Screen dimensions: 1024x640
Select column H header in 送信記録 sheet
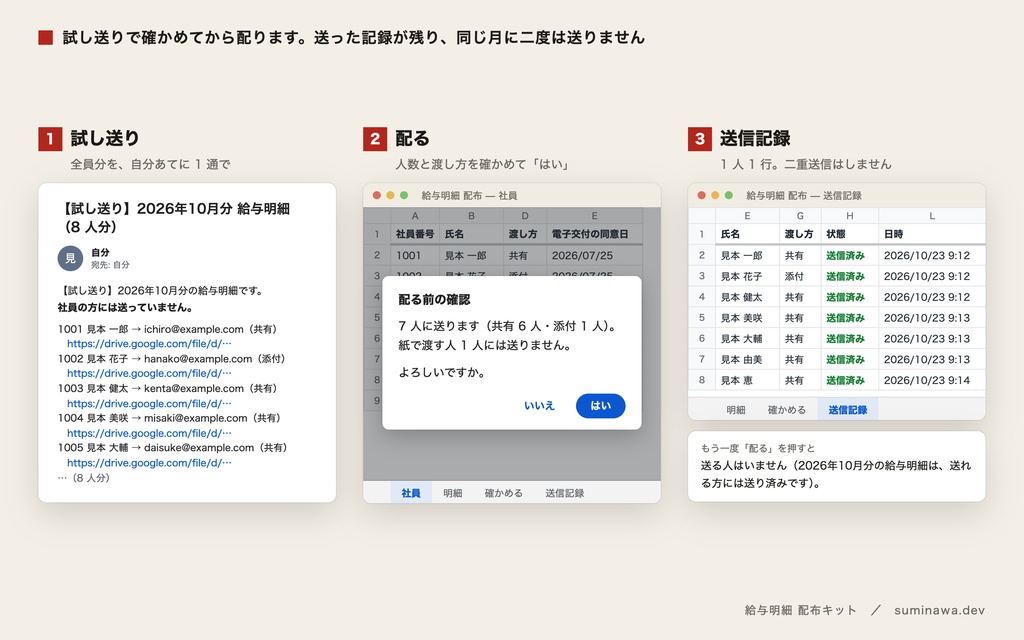pos(850,216)
